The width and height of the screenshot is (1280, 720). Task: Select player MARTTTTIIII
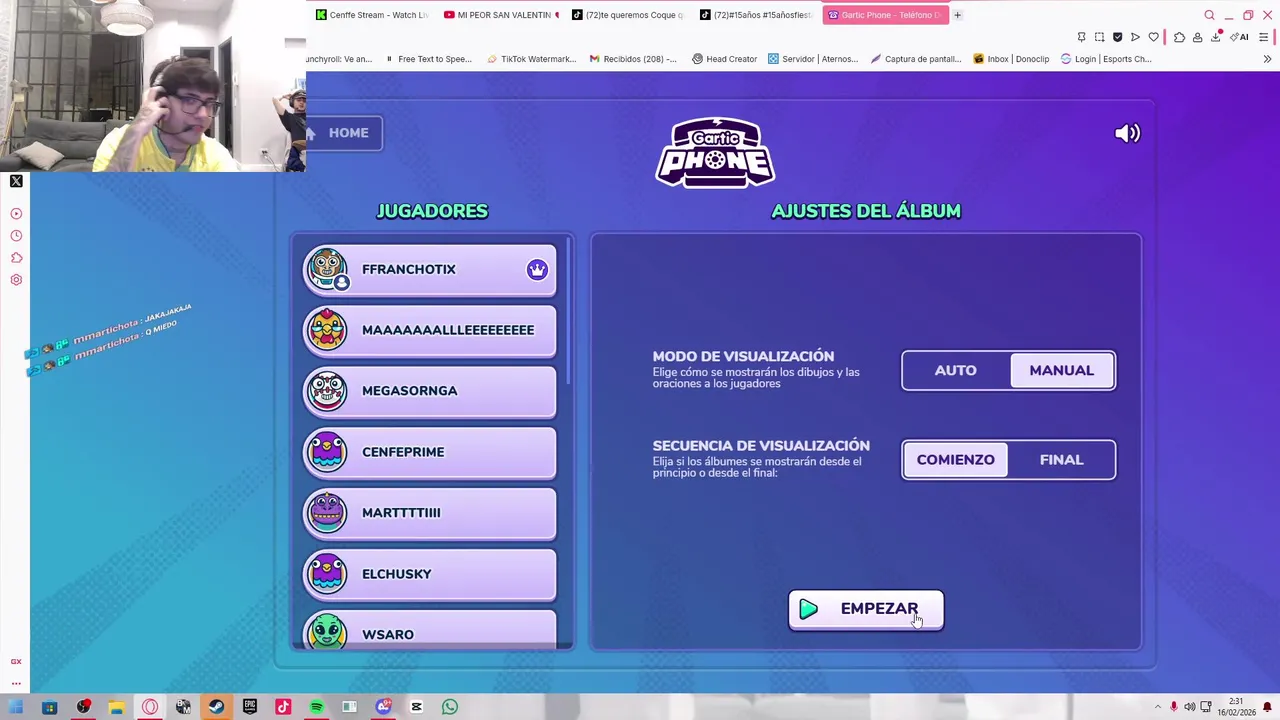430,514
